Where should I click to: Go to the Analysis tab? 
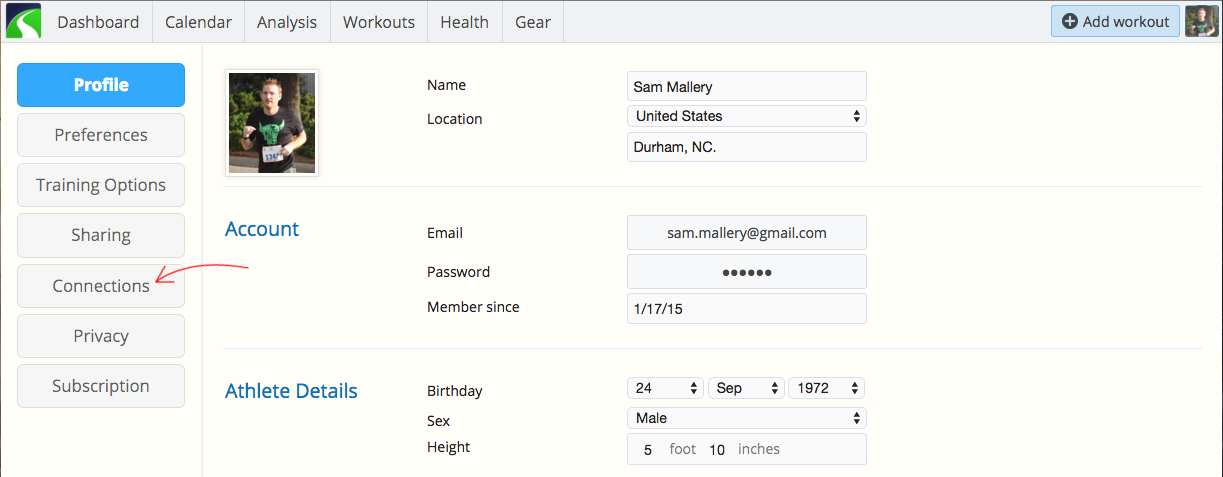(x=287, y=22)
